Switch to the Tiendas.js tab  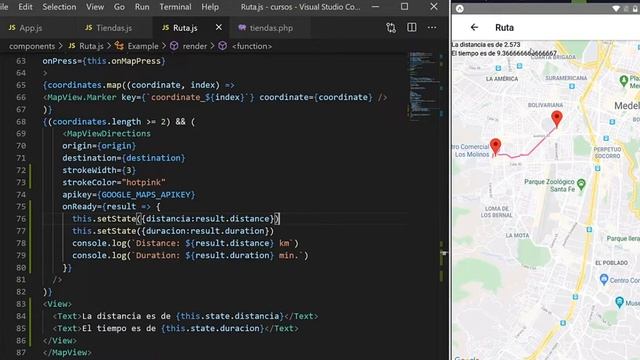click(x=109, y=28)
